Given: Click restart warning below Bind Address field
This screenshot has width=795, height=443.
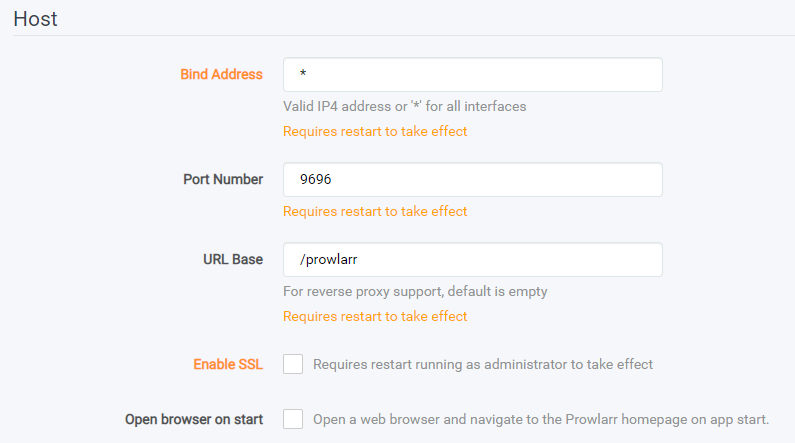Looking at the screenshot, I should 375,131.
